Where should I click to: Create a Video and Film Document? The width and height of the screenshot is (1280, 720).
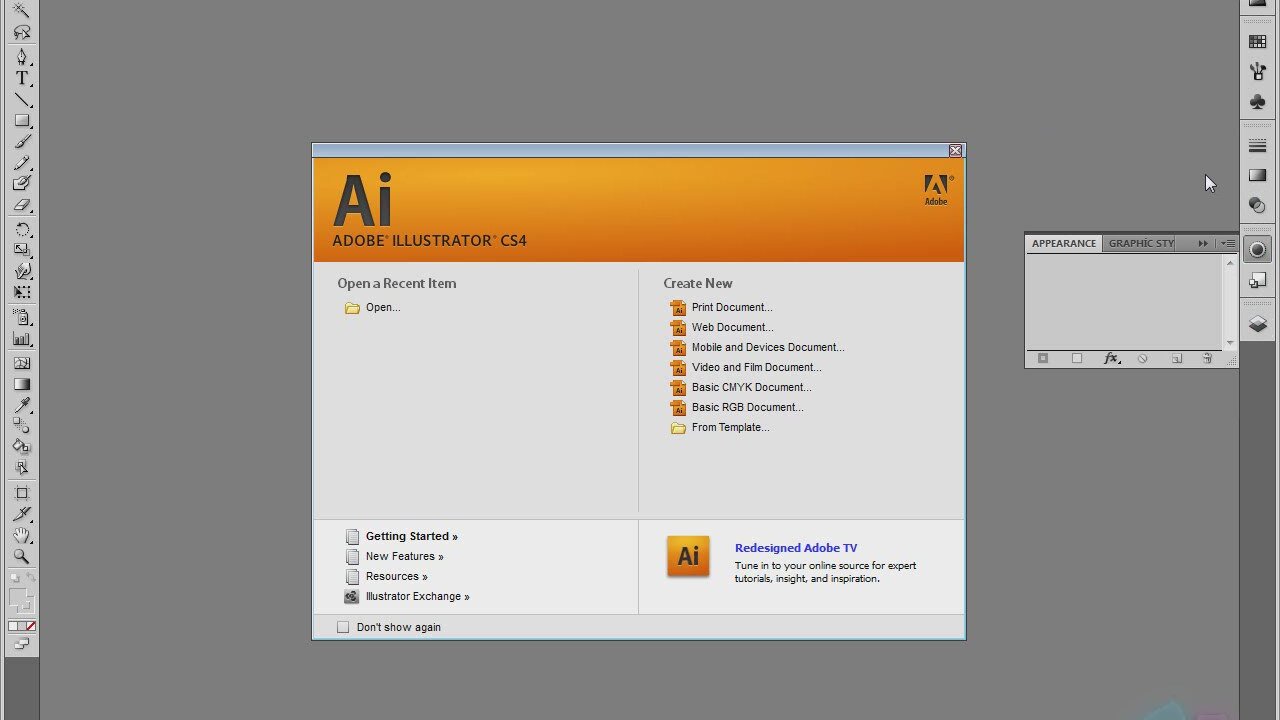746,367
